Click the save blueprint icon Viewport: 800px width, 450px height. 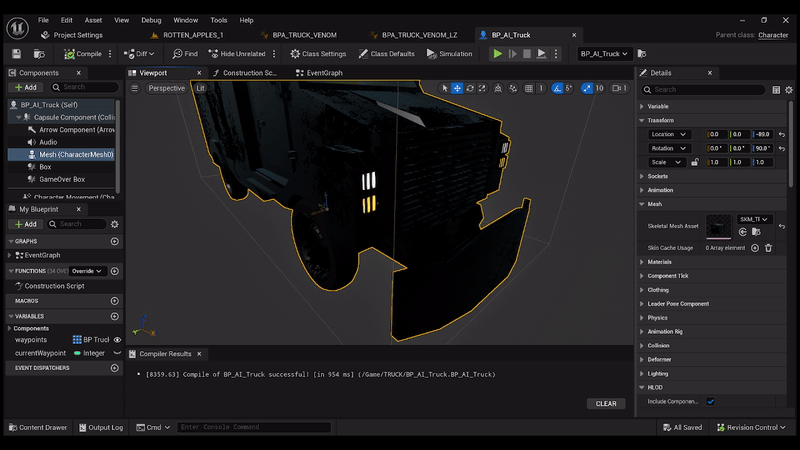16,54
